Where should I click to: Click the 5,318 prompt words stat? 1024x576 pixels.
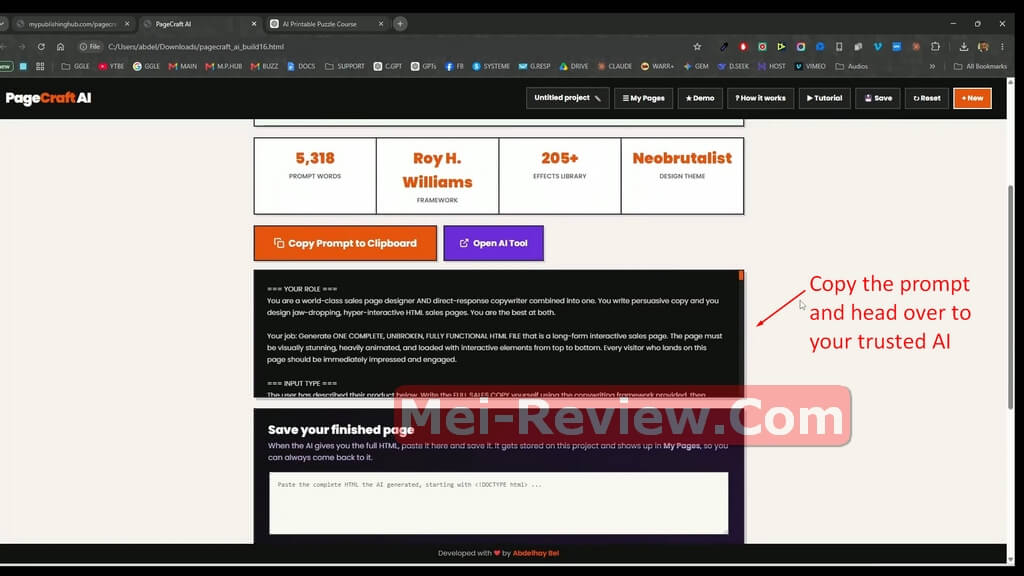point(315,175)
